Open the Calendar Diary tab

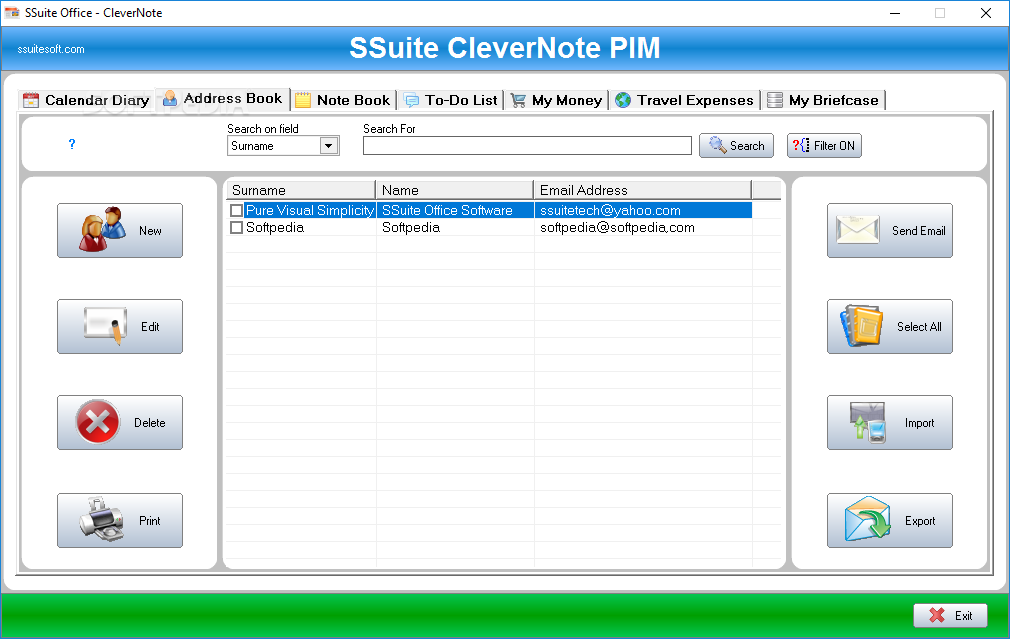coord(86,100)
